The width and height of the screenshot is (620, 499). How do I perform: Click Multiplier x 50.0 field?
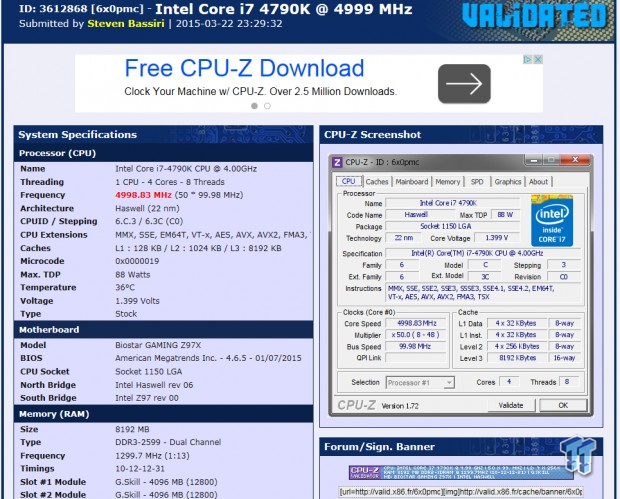(x=417, y=335)
